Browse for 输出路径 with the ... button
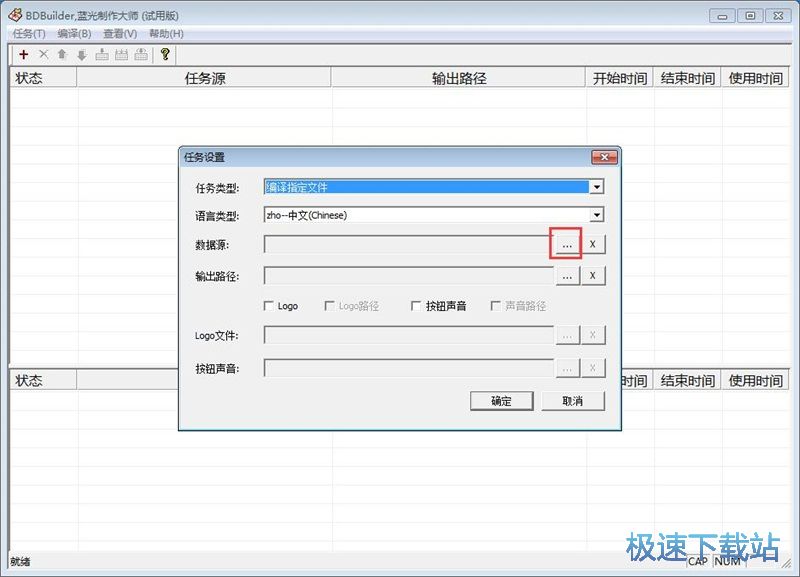The height and width of the screenshot is (577, 800). point(567,276)
